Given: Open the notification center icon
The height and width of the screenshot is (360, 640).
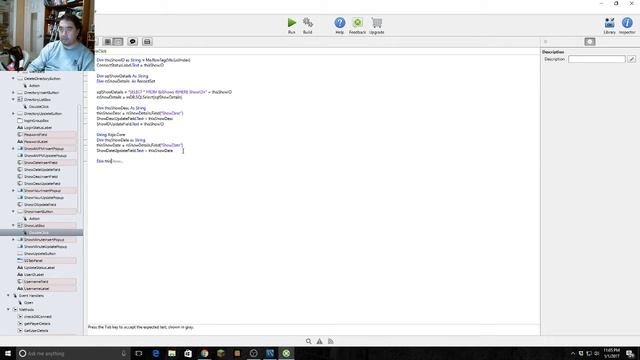Looking at the screenshot, I should 630,353.
